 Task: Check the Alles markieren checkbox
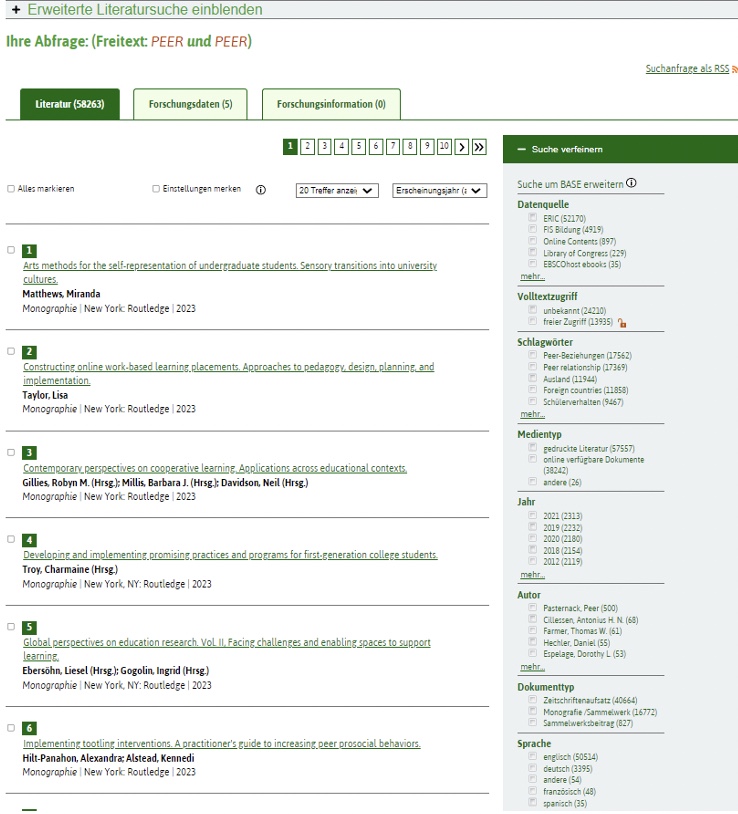(x=11, y=189)
